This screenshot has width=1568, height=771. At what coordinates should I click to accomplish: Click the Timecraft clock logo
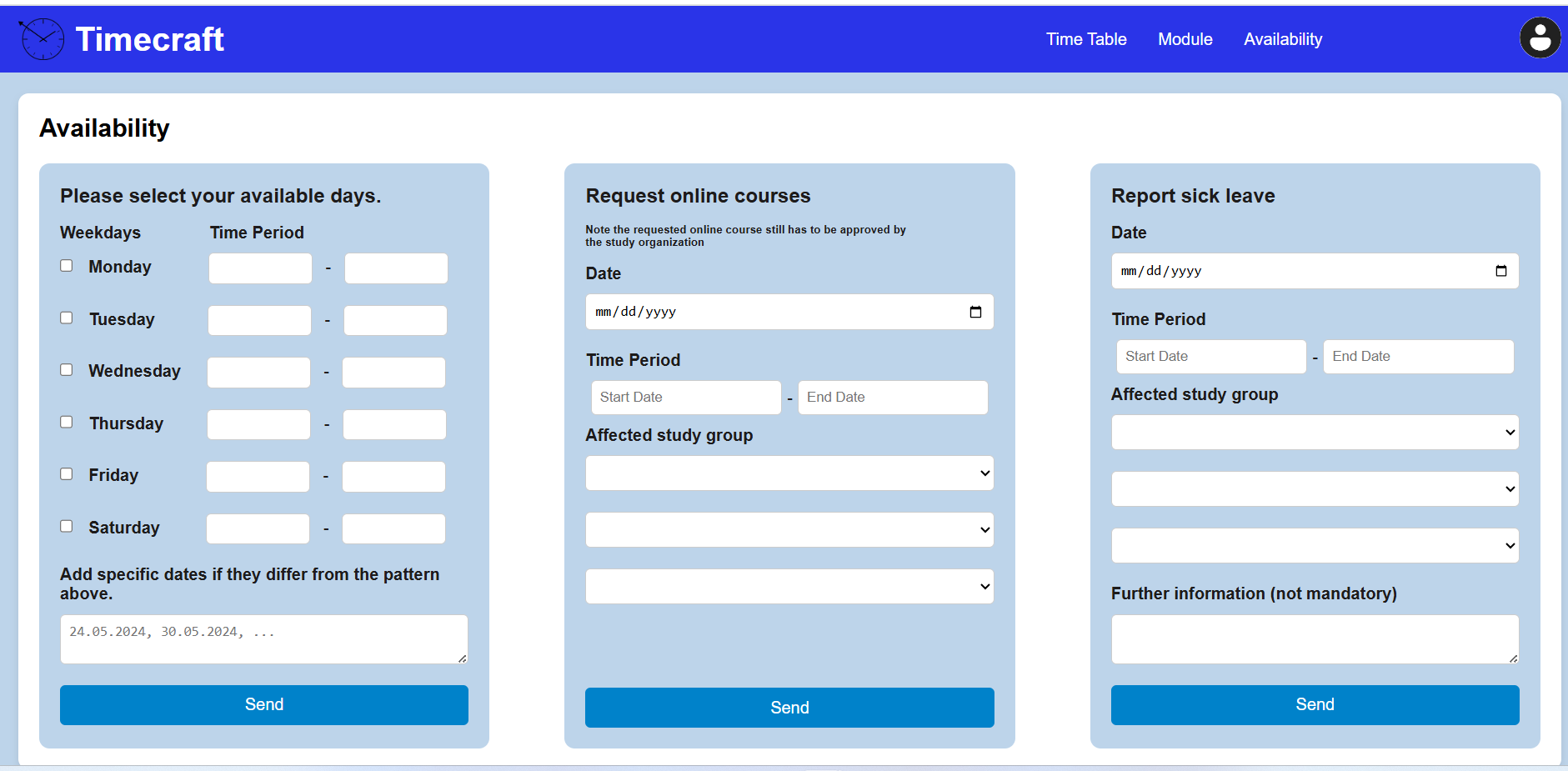pos(41,38)
